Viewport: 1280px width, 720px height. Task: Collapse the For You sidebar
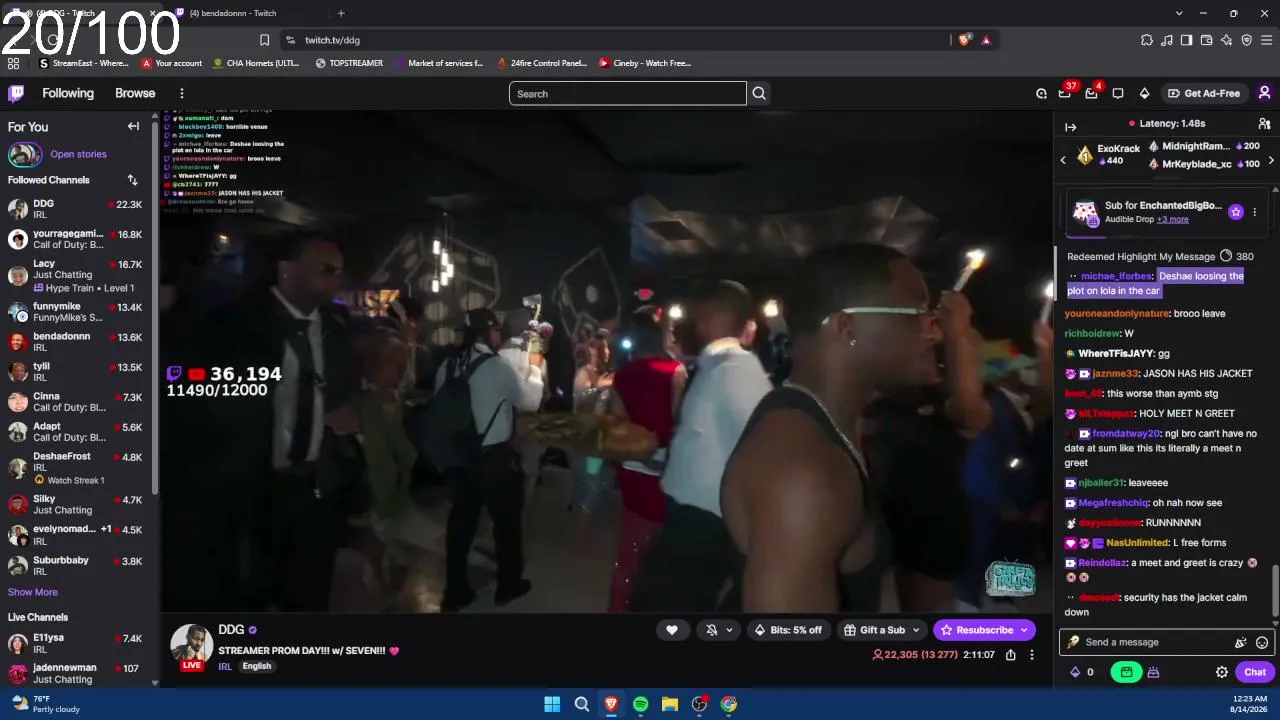click(133, 127)
